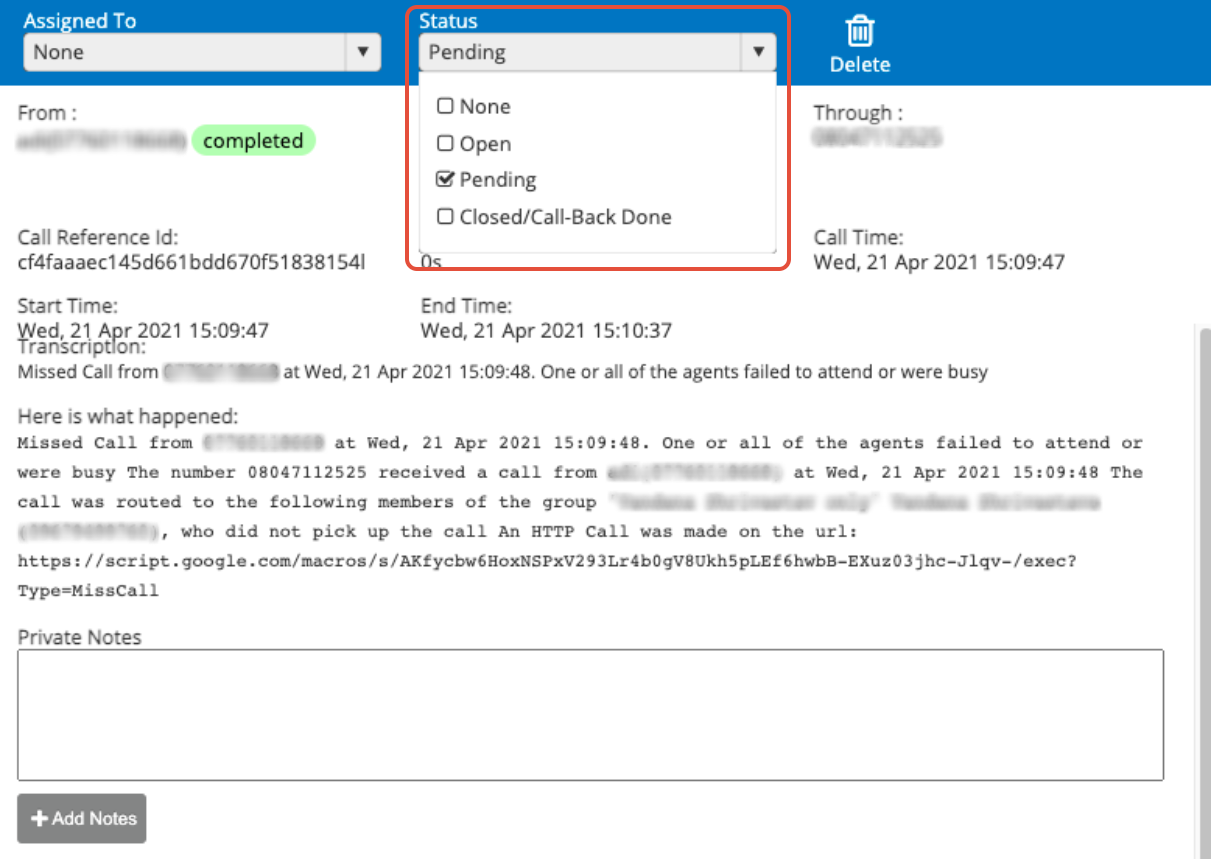Click the 'From :' label
1211x859 pixels.
pyautogui.click(x=48, y=113)
